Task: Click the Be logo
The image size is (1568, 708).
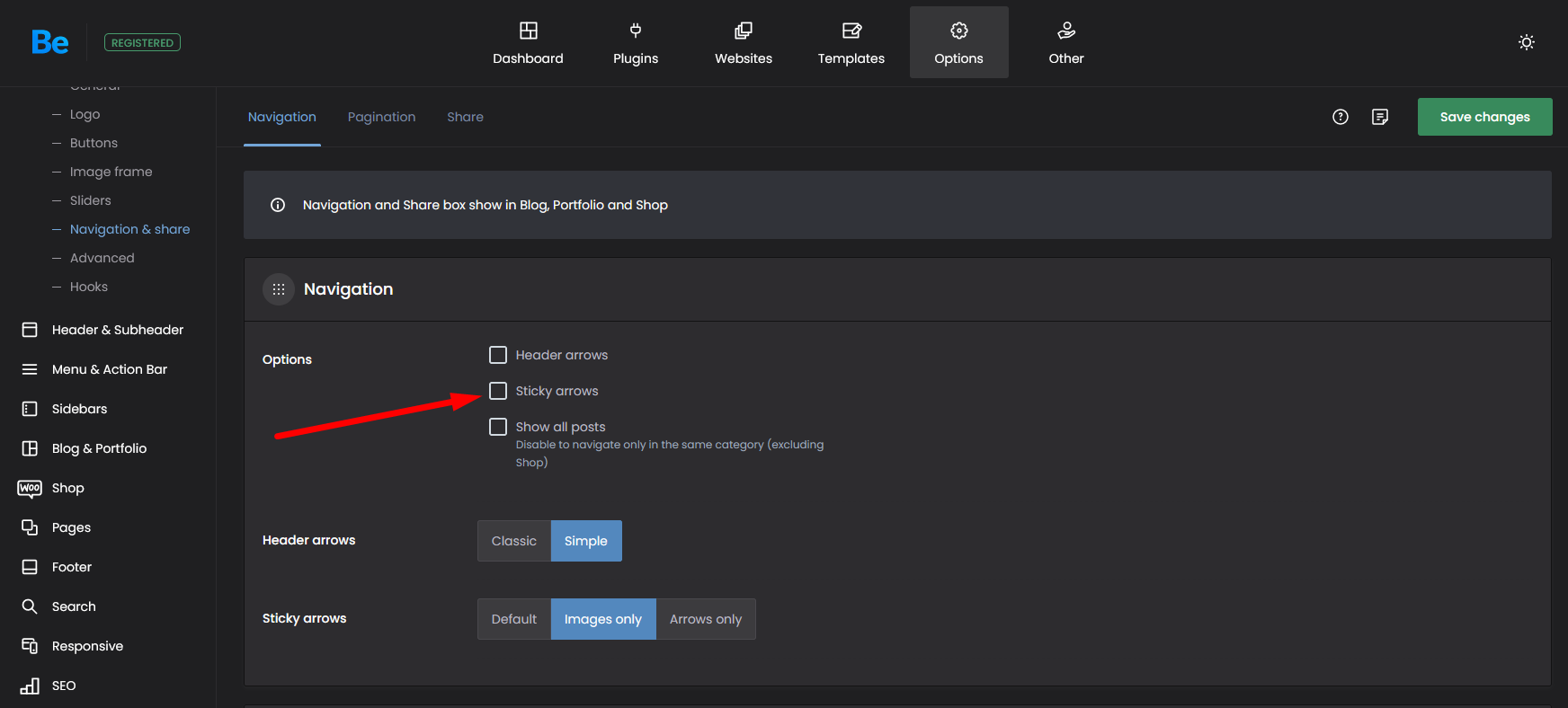Action: (49, 42)
